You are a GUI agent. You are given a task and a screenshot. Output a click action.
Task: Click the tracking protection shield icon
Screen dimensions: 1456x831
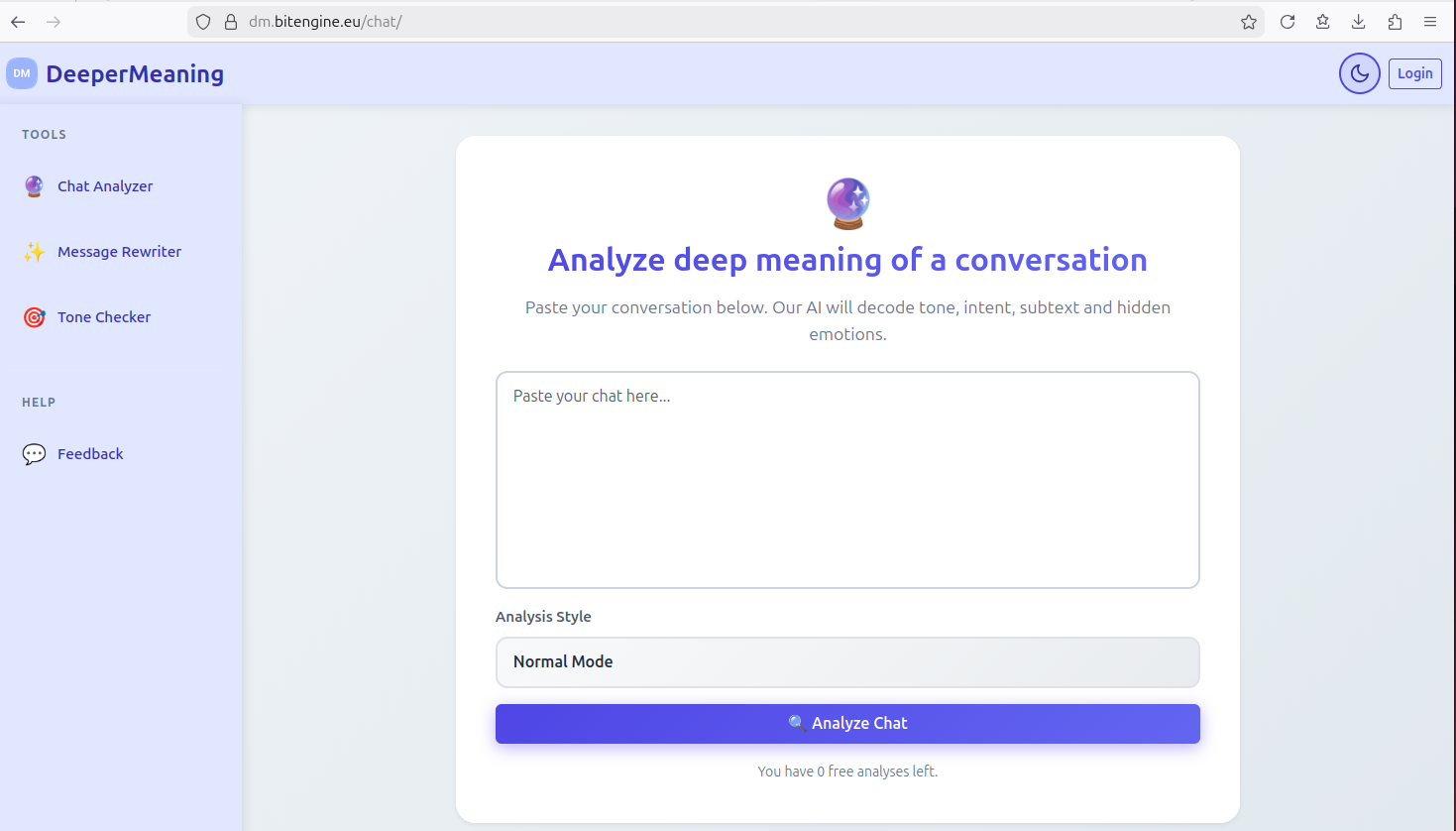tap(202, 21)
